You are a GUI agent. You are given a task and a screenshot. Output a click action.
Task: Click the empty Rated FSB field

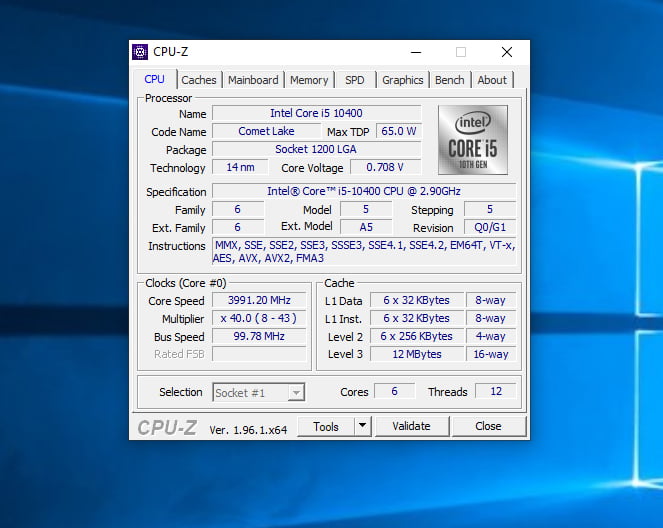[x=259, y=354]
